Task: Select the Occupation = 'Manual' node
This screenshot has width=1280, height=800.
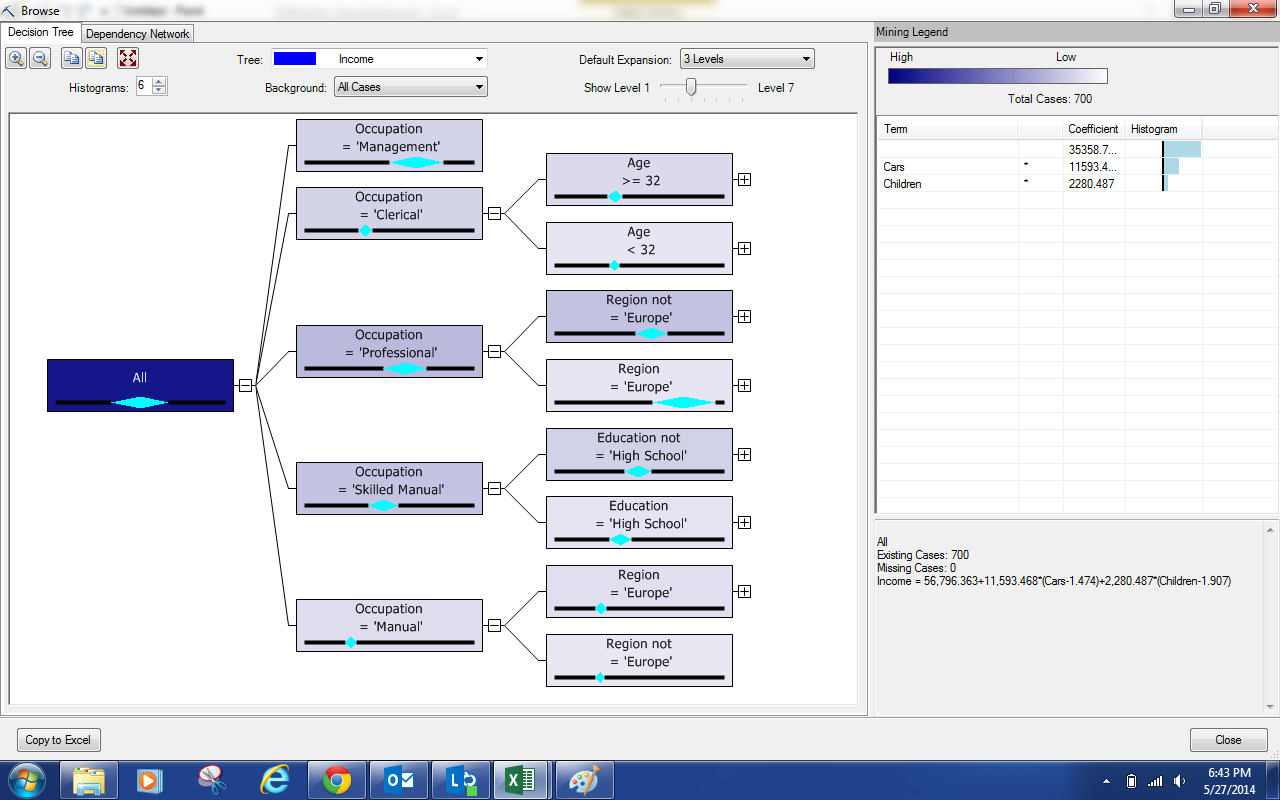Action: 389,625
